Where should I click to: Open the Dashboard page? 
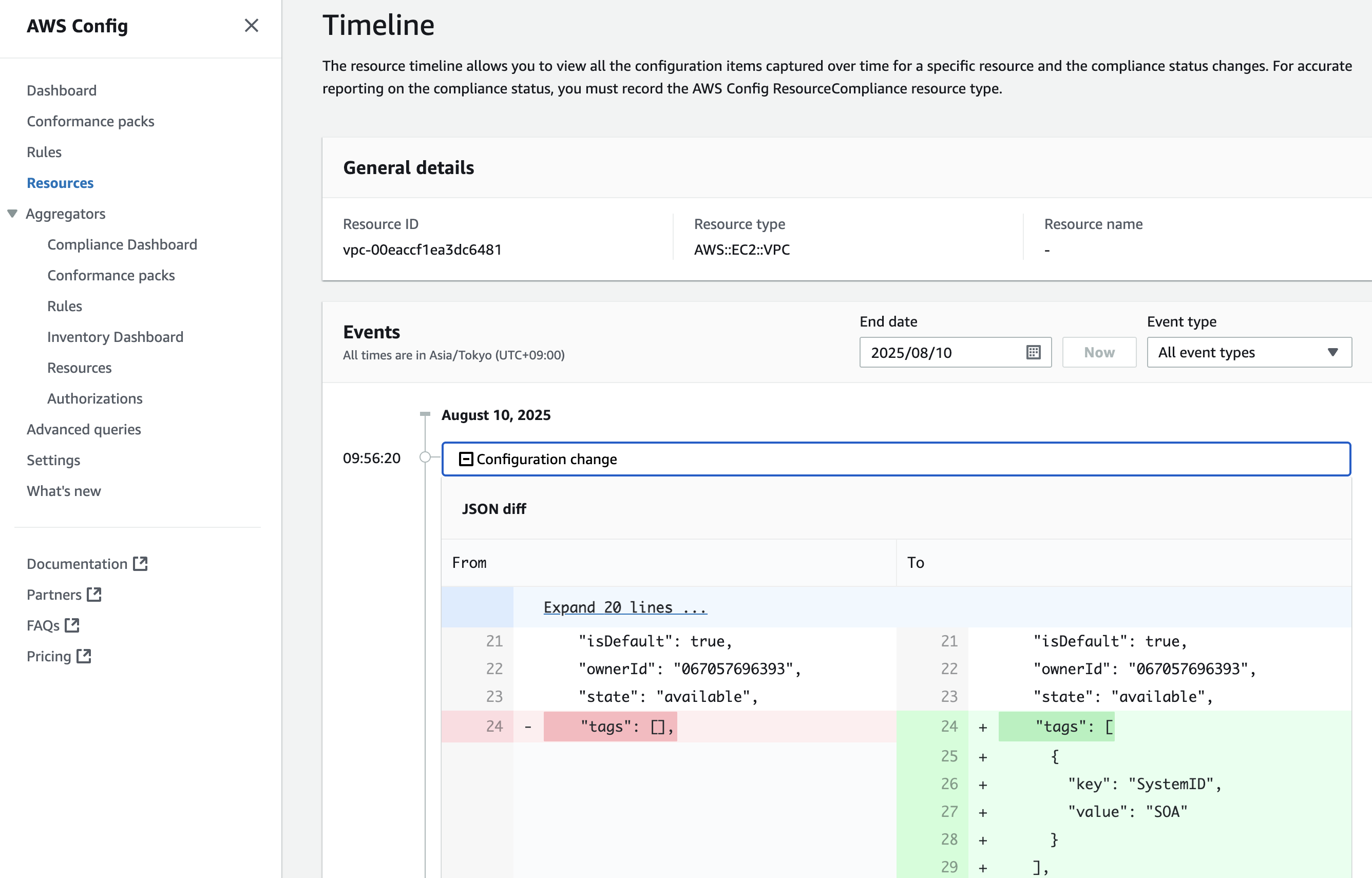[62, 91]
